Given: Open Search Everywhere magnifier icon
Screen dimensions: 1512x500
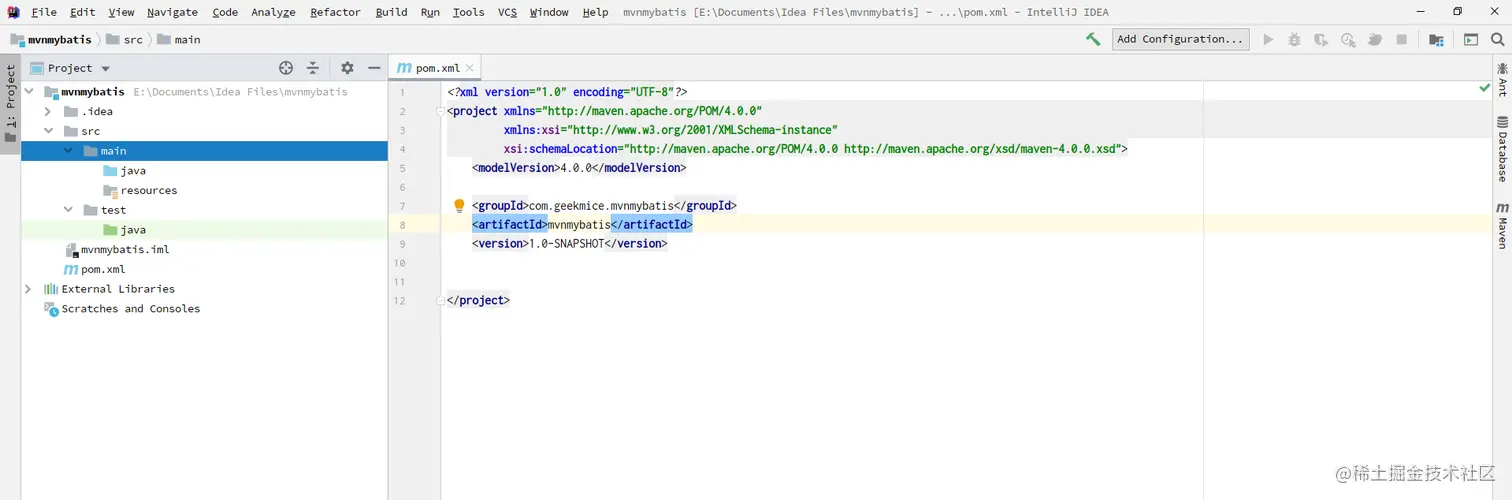Looking at the screenshot, I should pos(1497,39).
